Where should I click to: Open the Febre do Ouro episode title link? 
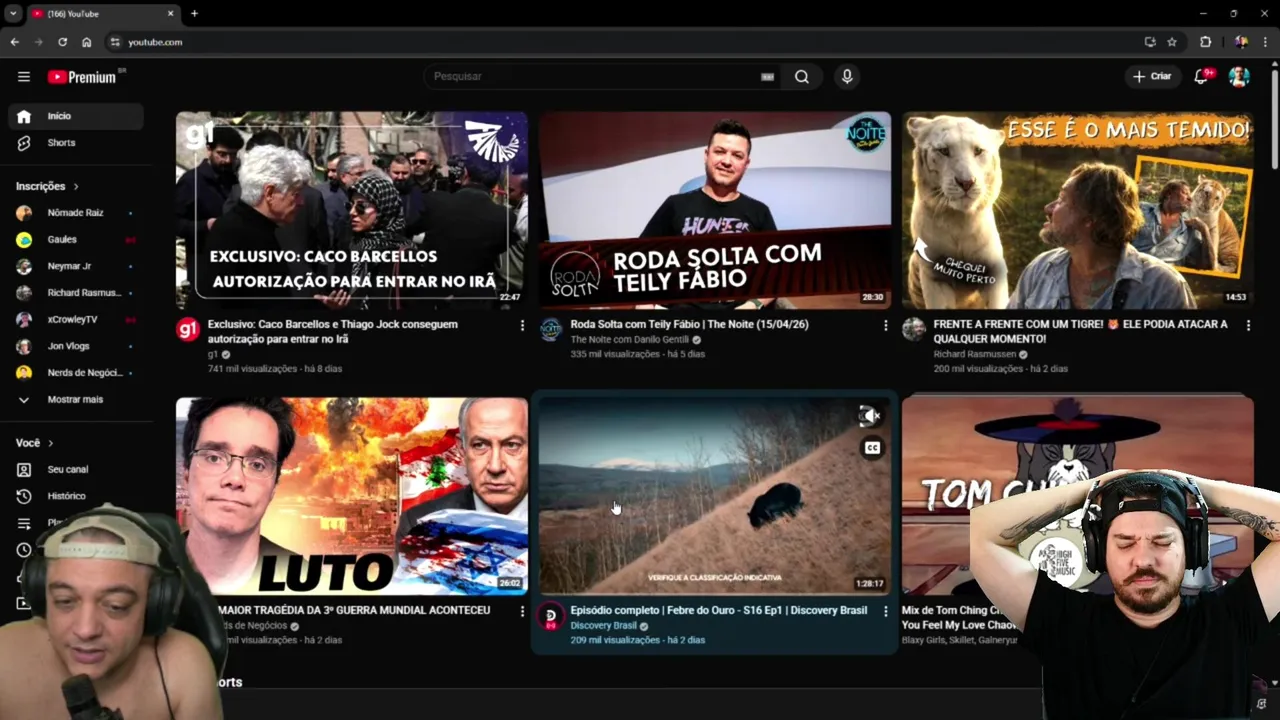[x=719, y=610]
